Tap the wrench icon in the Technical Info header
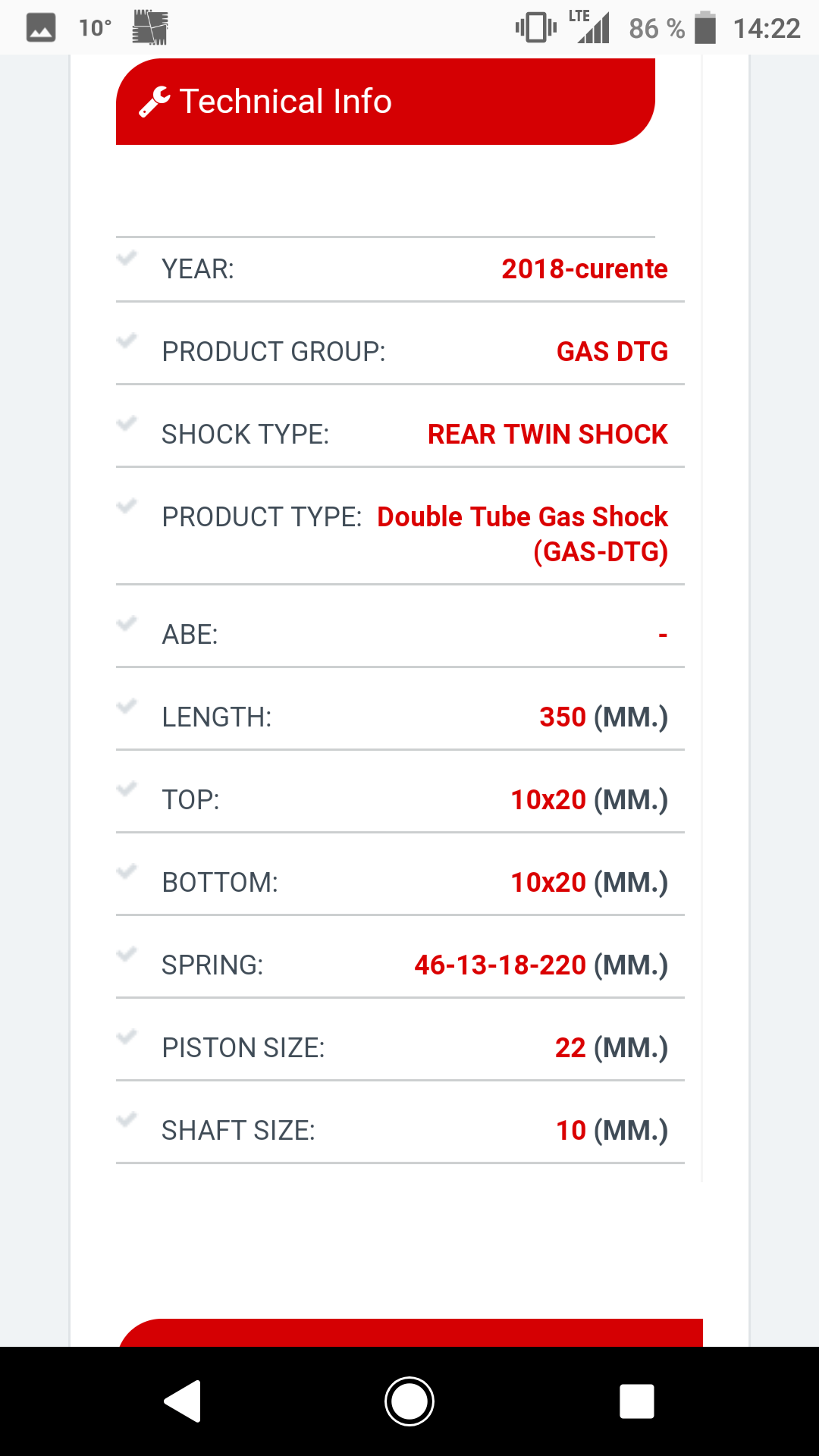This screenshot has width=819, height=1456. (155, 102)
